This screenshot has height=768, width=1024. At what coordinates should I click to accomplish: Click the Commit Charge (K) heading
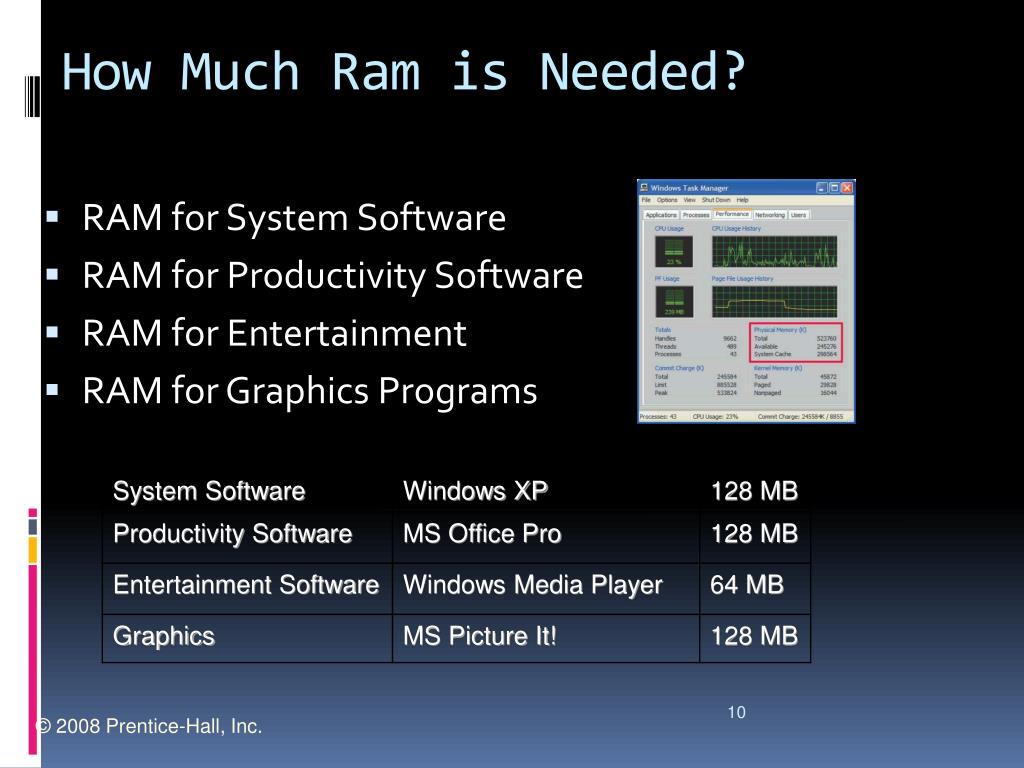coord(679,368)
